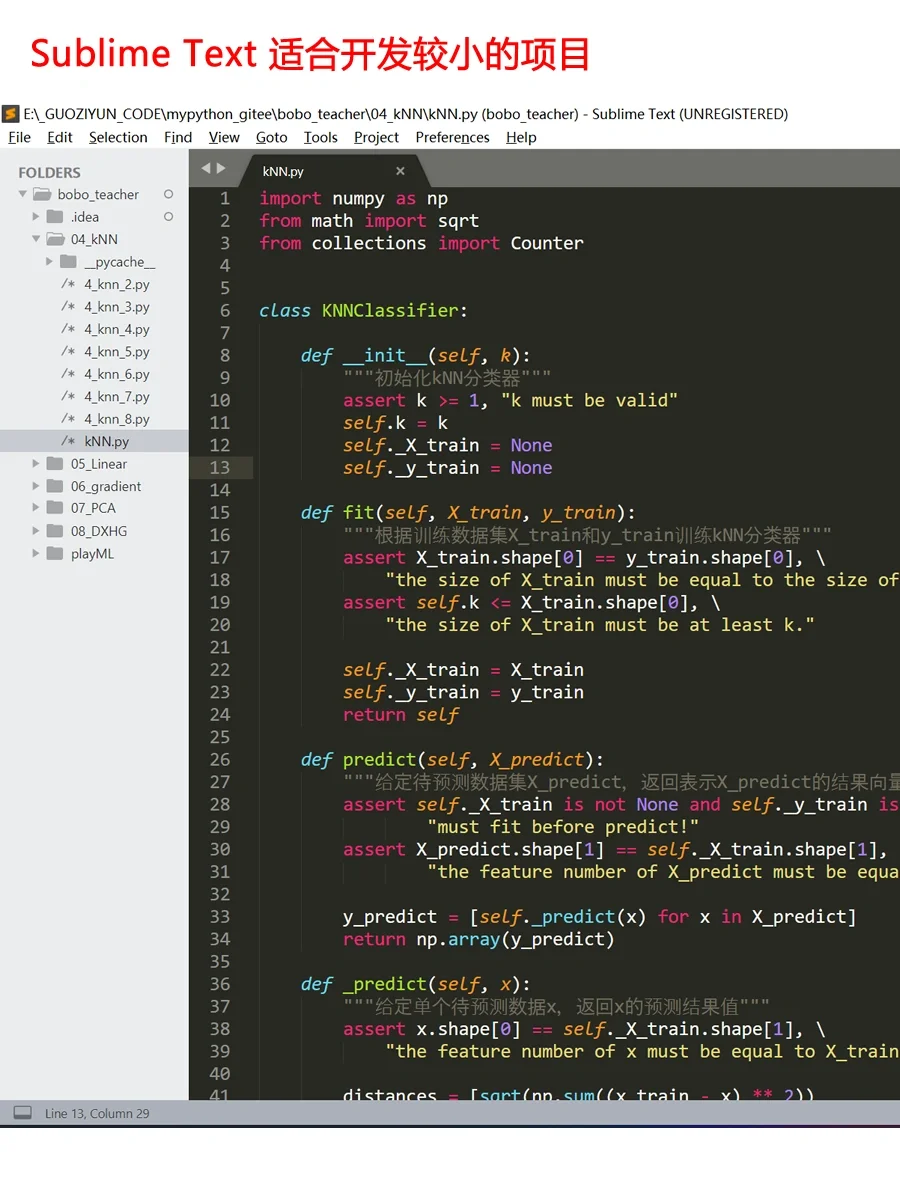Click the Line 13, Column 29 status text

(97, 1113)
